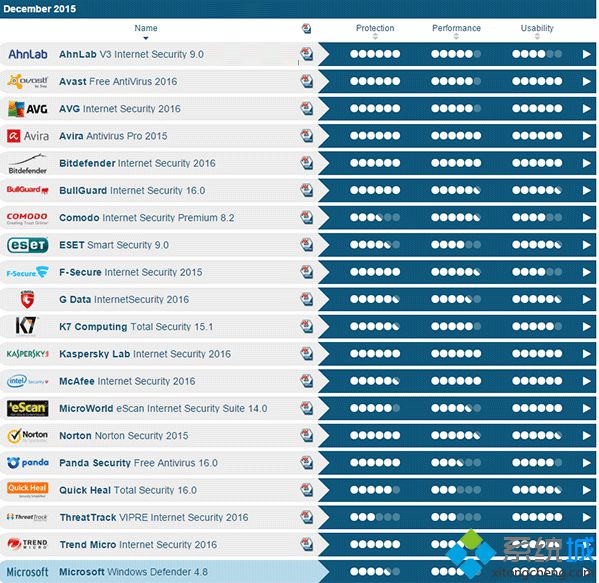Open the certificate icon for Bitdefender Internet Security
This screenshot has height=583, width=599.
(306, 163)
